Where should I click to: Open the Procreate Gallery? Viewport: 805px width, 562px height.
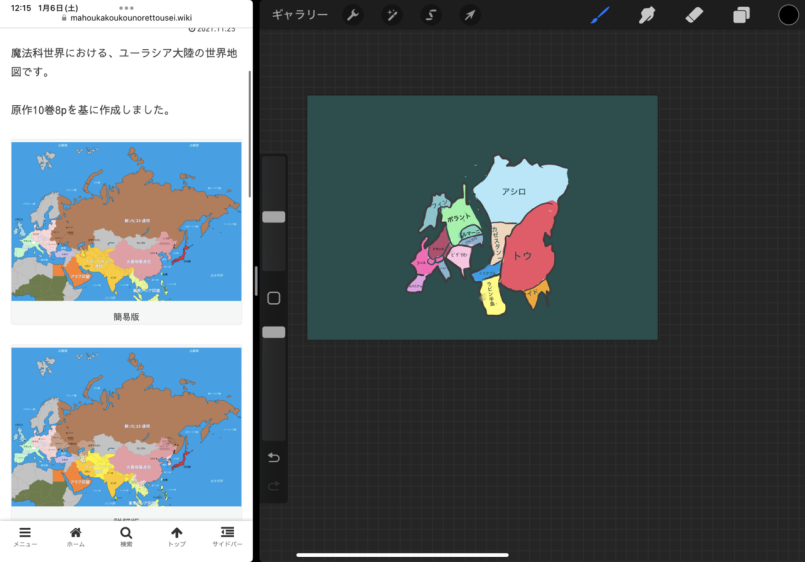(x=300, y=15)
